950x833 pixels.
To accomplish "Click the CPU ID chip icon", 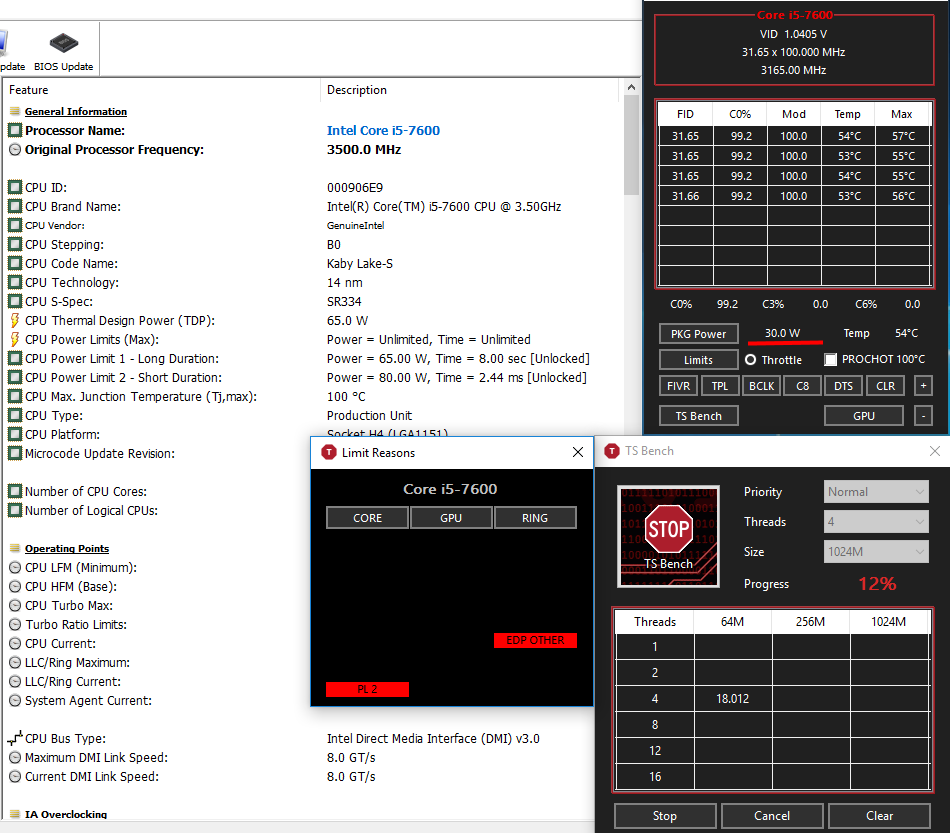I will coord(15,187).
